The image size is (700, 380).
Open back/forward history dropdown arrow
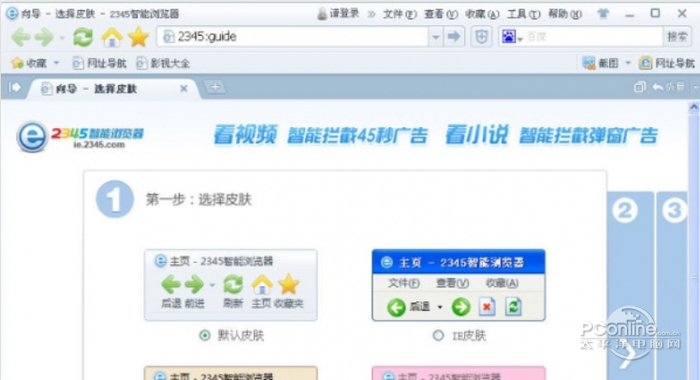click(62, 38)
